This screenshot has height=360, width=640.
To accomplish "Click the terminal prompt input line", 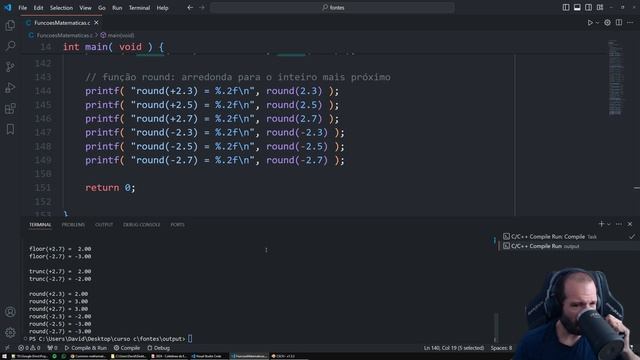I will tap(110, 339).
